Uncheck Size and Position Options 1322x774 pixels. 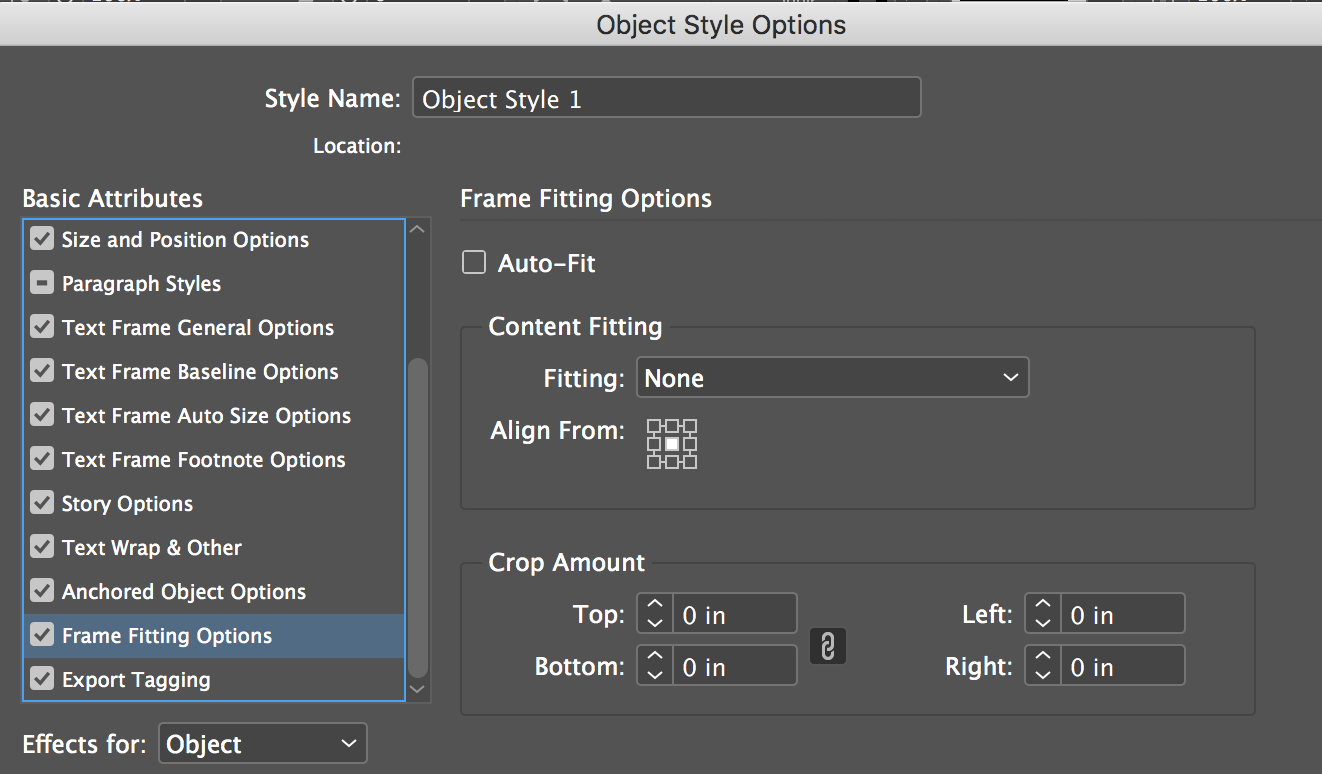pyautogui.click(x=42, y=240)
